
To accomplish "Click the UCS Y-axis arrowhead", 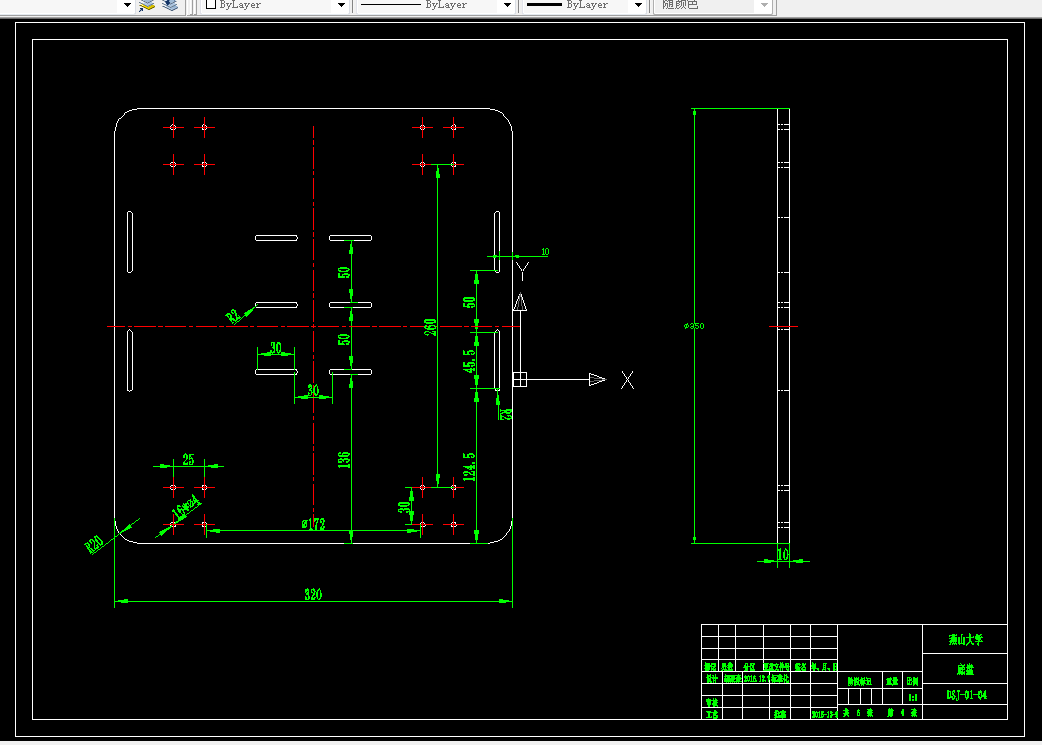I will point(520,302).
